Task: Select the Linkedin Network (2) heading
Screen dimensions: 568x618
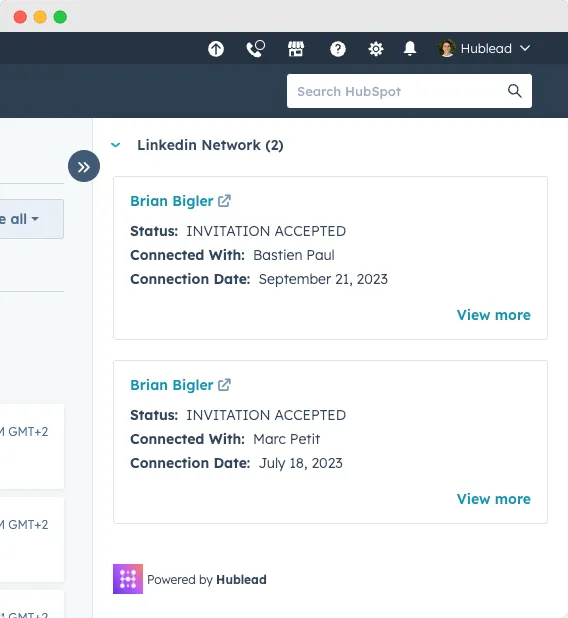Action: click(210, 145)
